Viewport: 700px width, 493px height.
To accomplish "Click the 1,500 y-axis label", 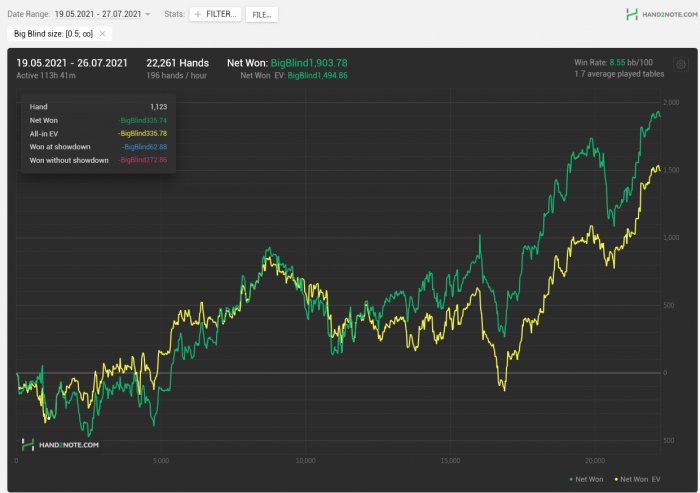I will coord(671,170).
